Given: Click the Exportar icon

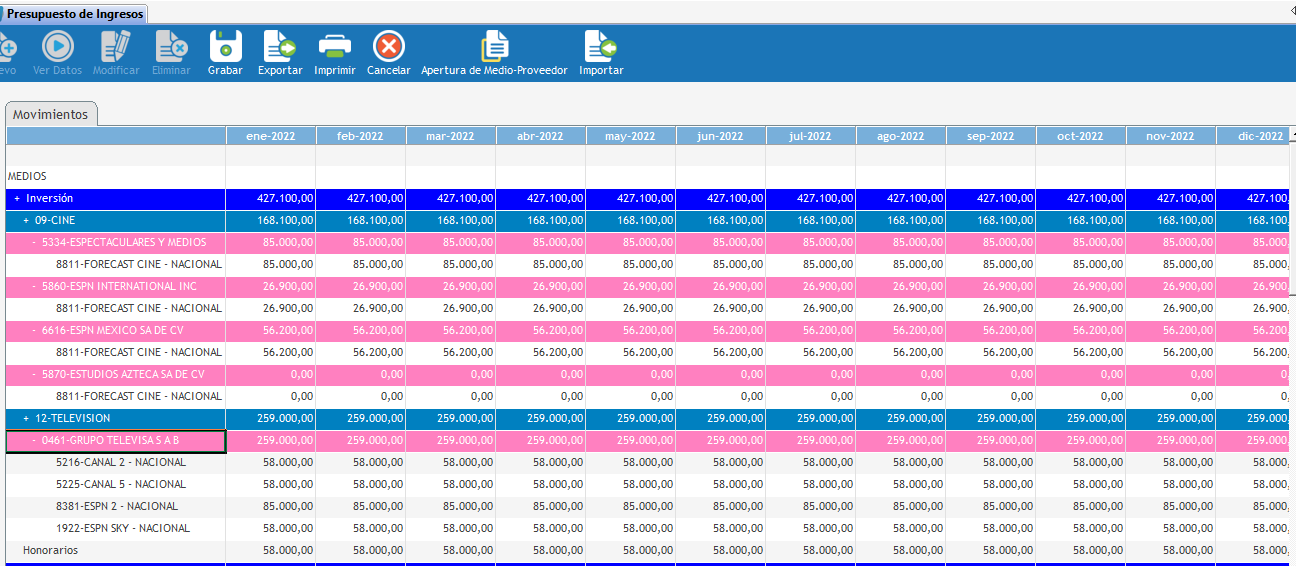Looking at the screenshot, I should [280, 46].
